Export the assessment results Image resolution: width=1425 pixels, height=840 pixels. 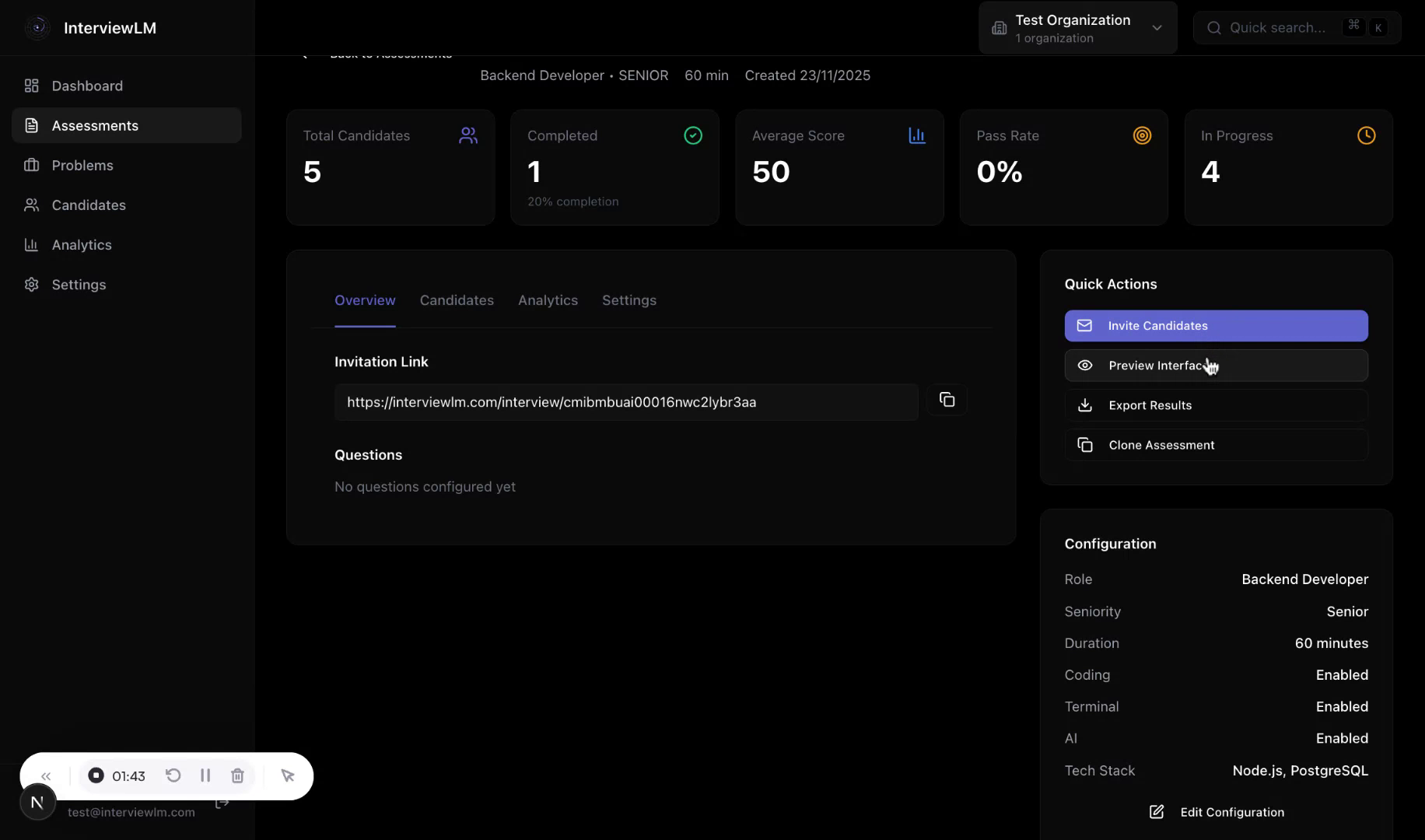[1216, 404]
